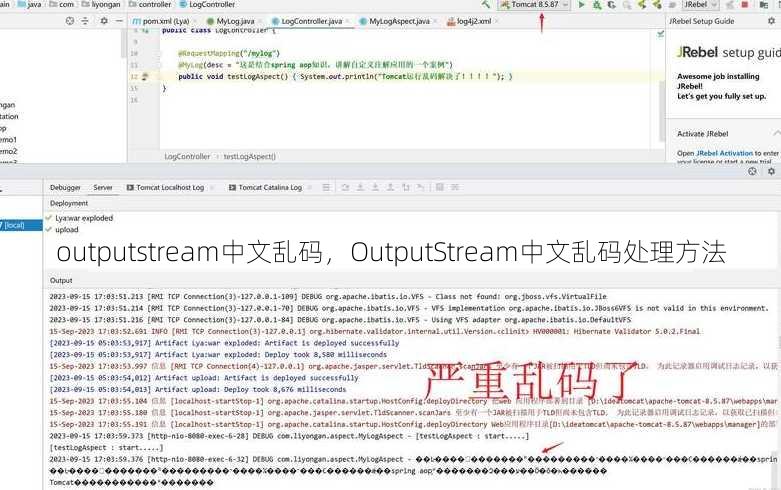The height and width of the screenshot is (490, 781).
Task: Open the Tomcat Catalina Log tab
Action: [265, 188]
